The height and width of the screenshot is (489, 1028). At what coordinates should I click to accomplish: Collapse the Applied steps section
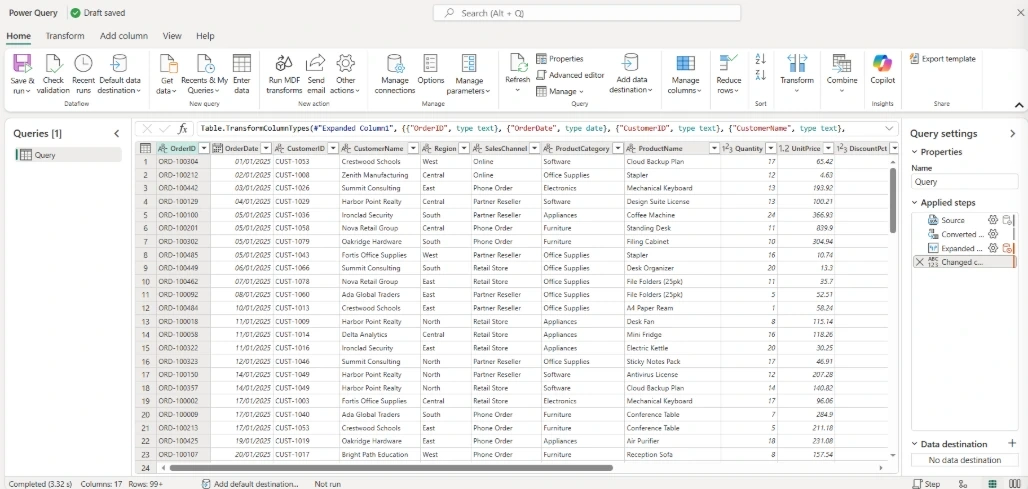pos(915,203)
